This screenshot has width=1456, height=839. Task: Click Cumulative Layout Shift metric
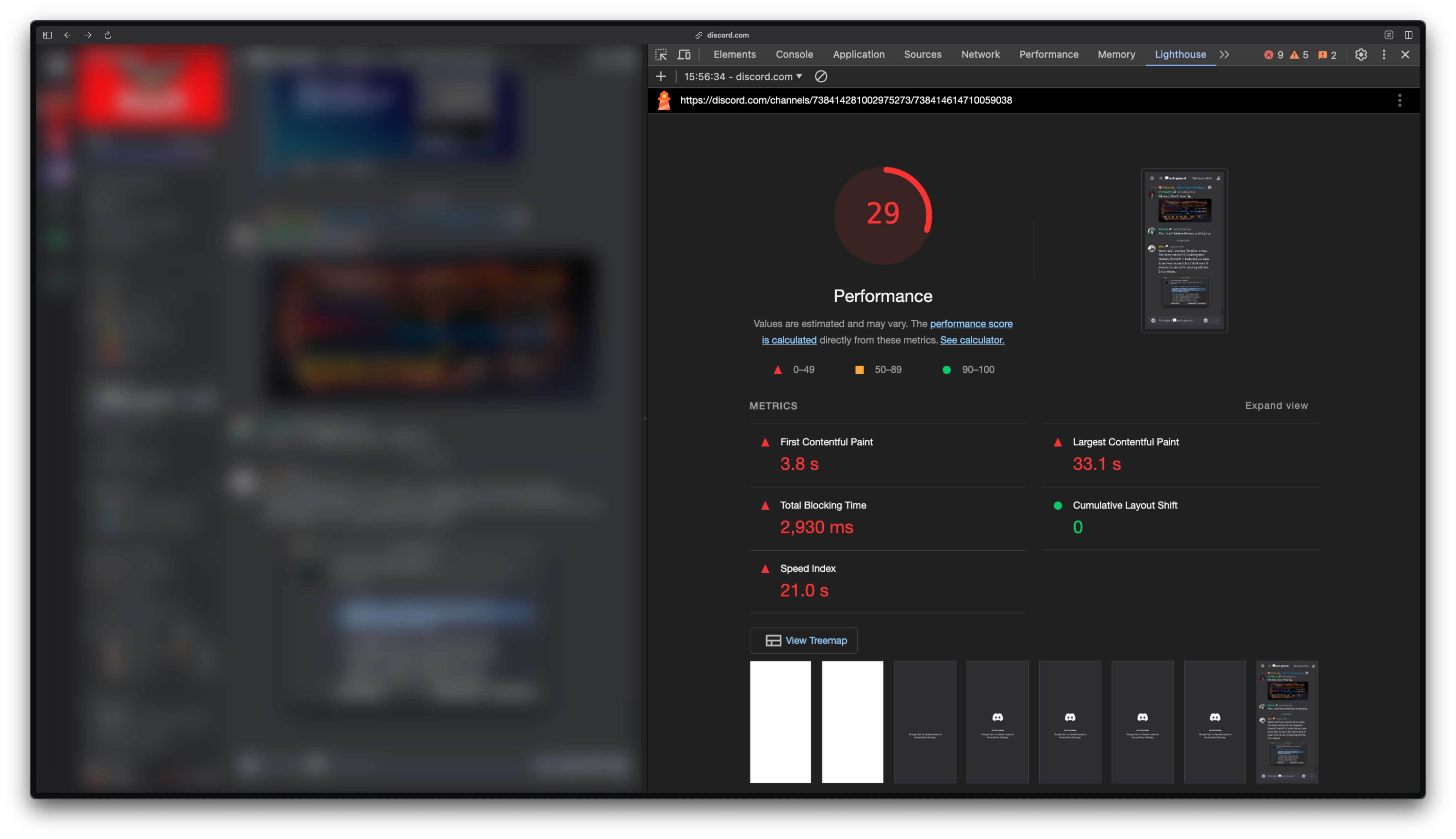[x=1124, y=505]
